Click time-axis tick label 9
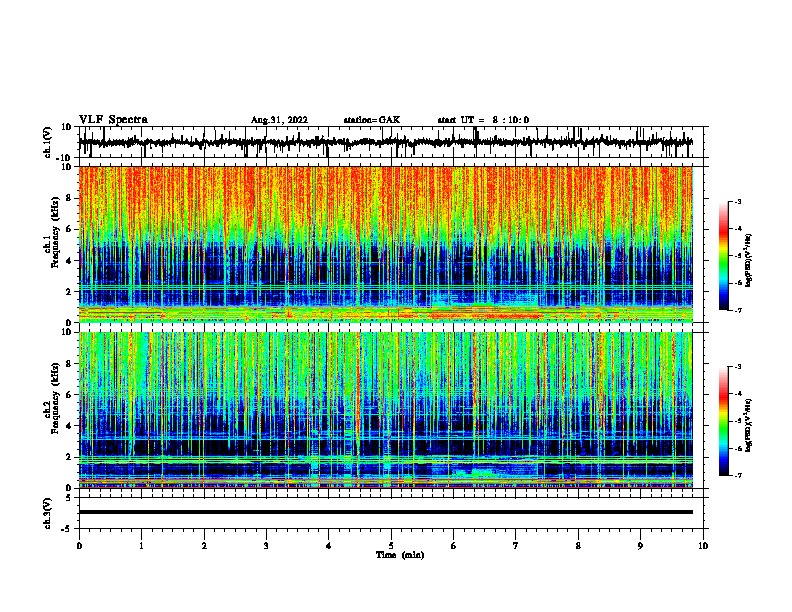Image resolution: width=792 pixels, height=612 pixels. [x=640, y=546]
